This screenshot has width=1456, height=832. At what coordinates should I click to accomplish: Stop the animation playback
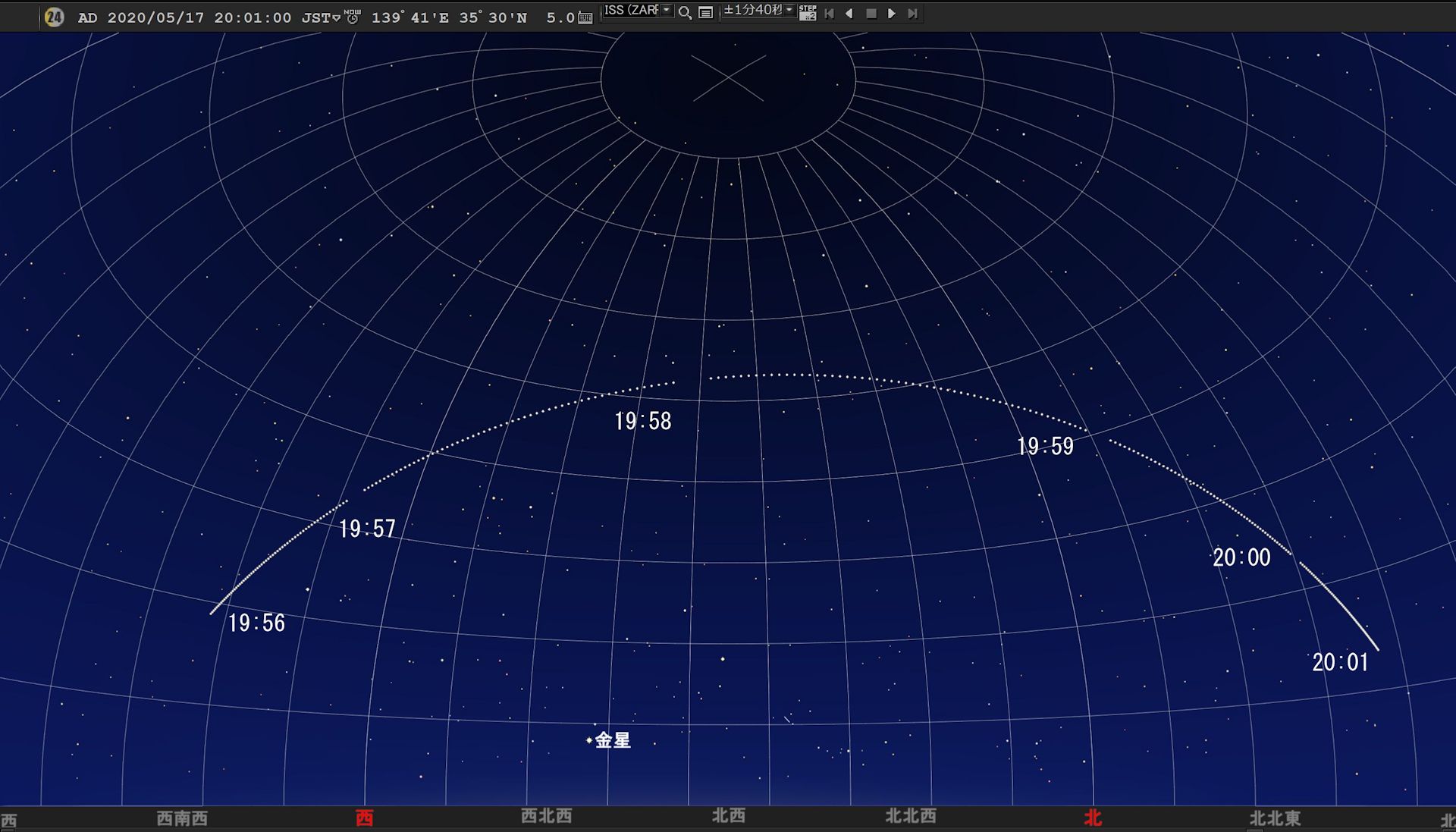point(871,13)
